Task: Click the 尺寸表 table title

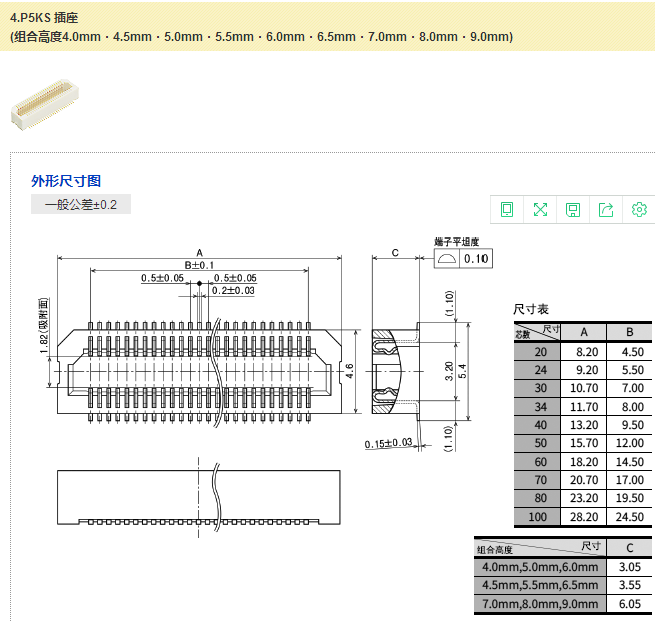Action: [x=531, y=309]
